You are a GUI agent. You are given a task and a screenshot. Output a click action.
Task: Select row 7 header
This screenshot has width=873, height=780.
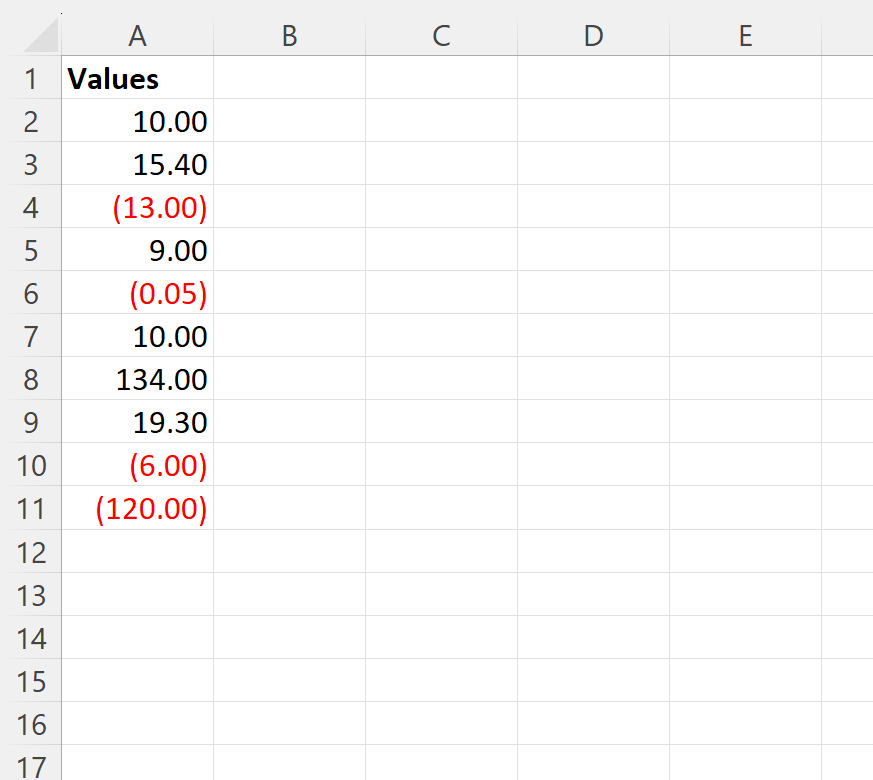31,335
